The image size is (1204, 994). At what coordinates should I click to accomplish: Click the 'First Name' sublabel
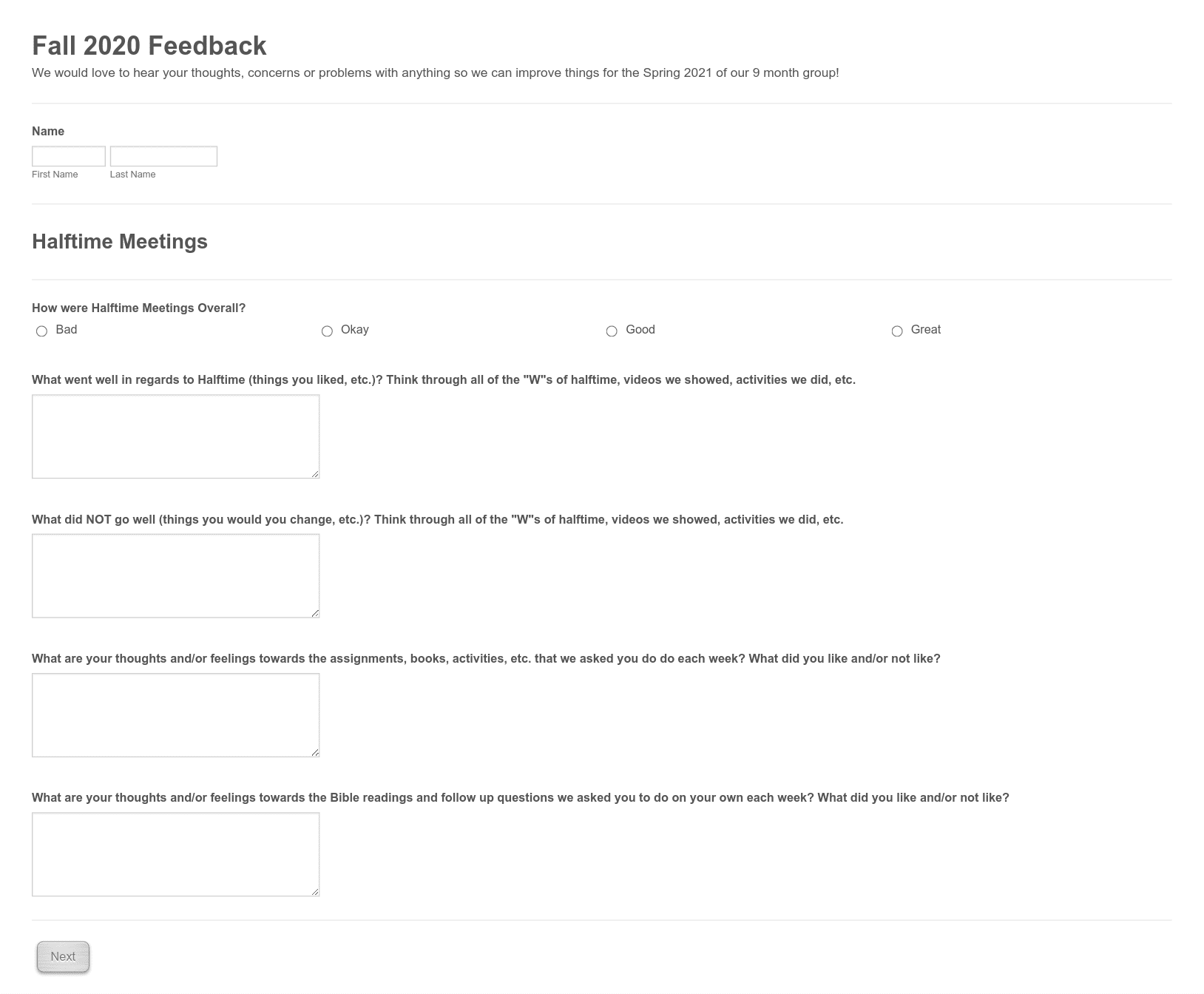55,175
